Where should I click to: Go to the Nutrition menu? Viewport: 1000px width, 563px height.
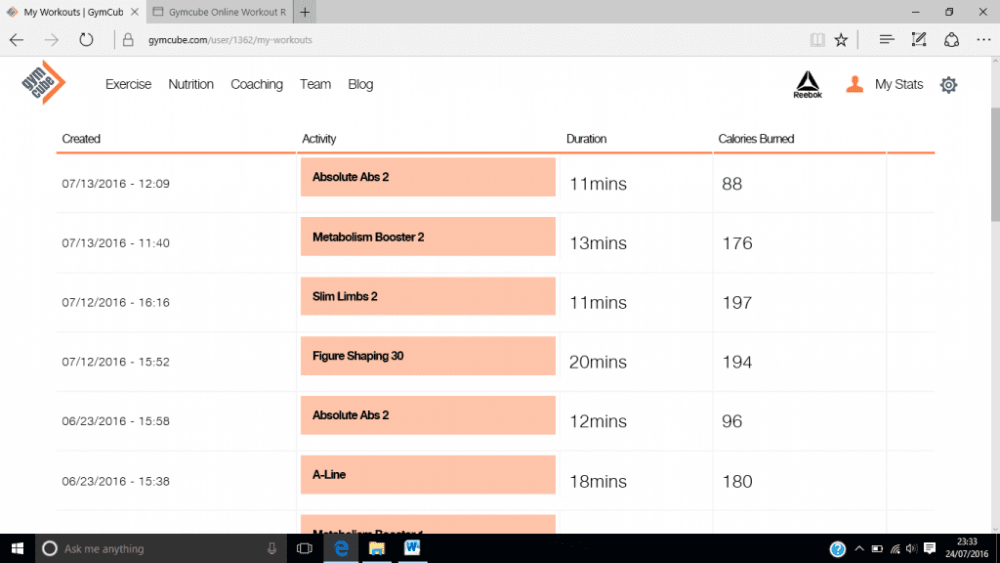tap(191, 85)
